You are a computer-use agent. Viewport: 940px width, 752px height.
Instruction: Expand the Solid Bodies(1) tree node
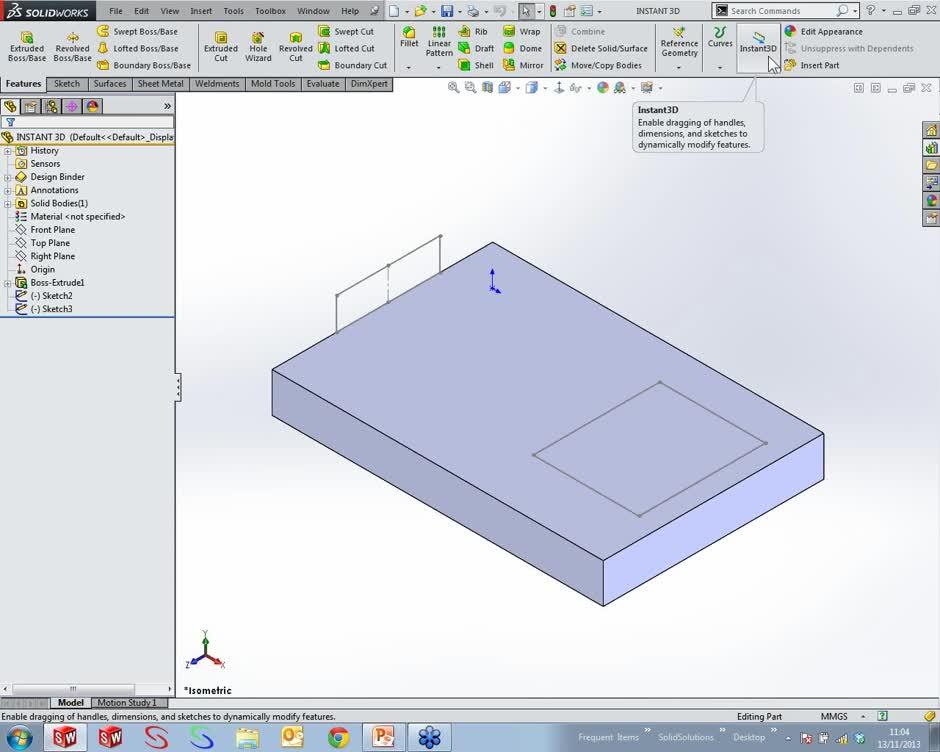point(8,203)
